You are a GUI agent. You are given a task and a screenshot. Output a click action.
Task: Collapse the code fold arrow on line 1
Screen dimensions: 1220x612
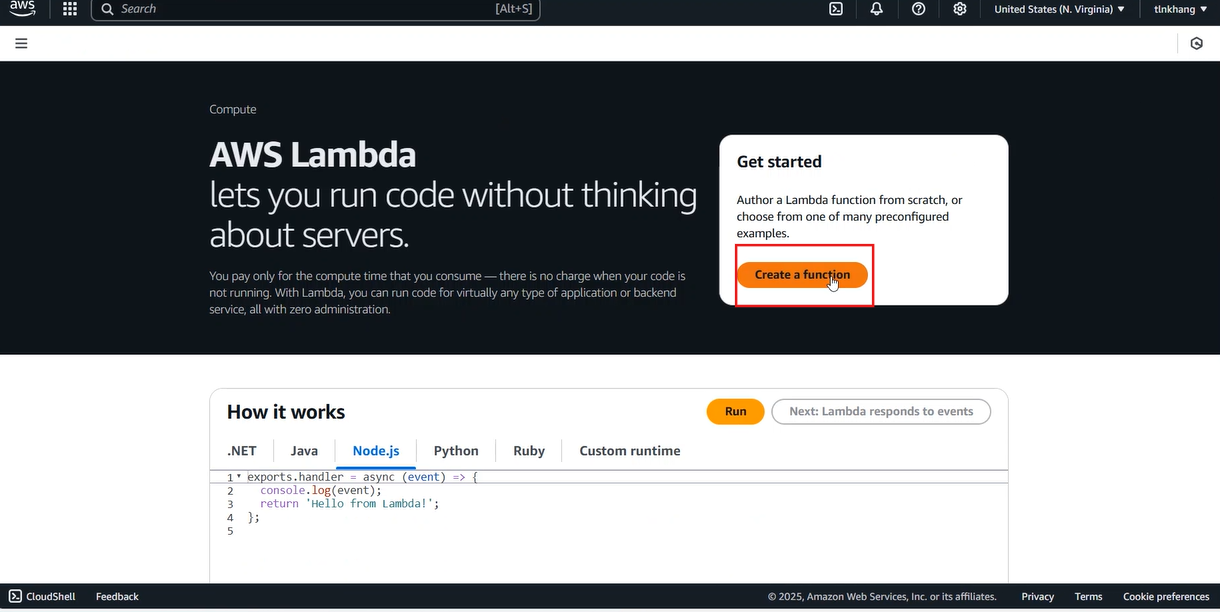(x=239, y=477)
